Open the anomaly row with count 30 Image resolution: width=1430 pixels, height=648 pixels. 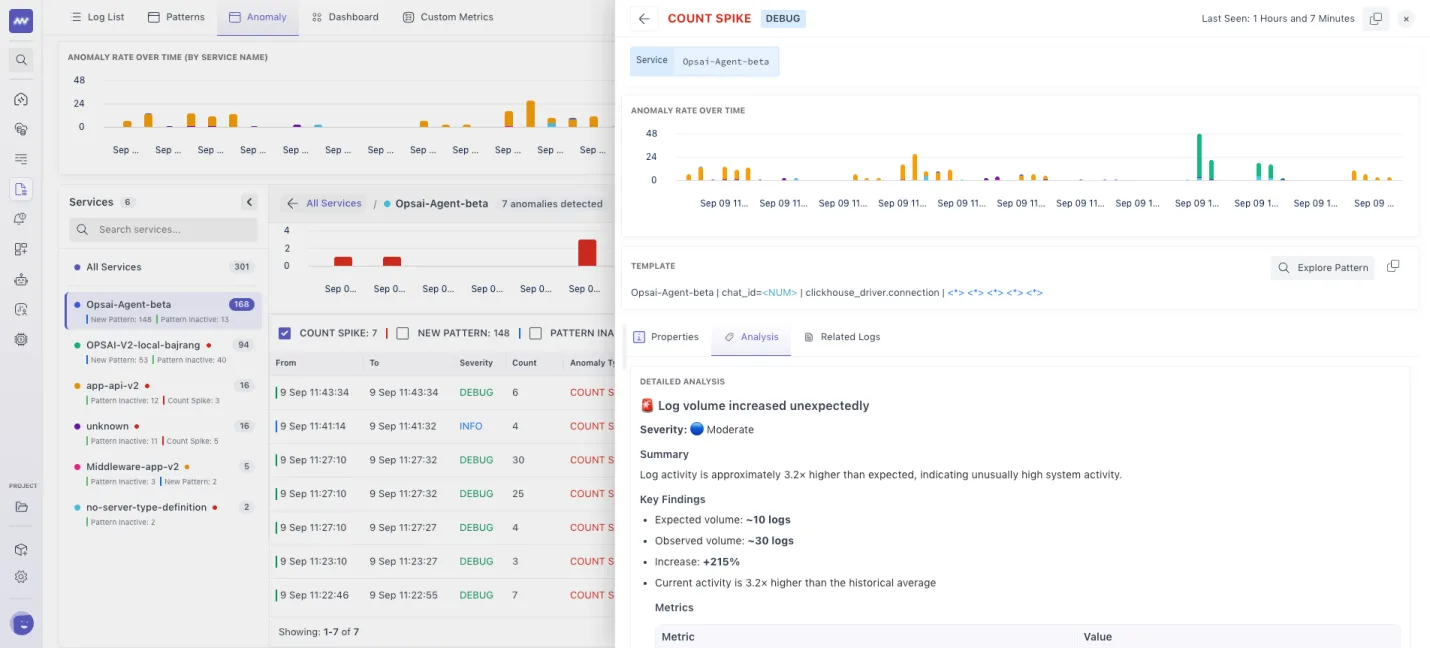coord(443,460)
